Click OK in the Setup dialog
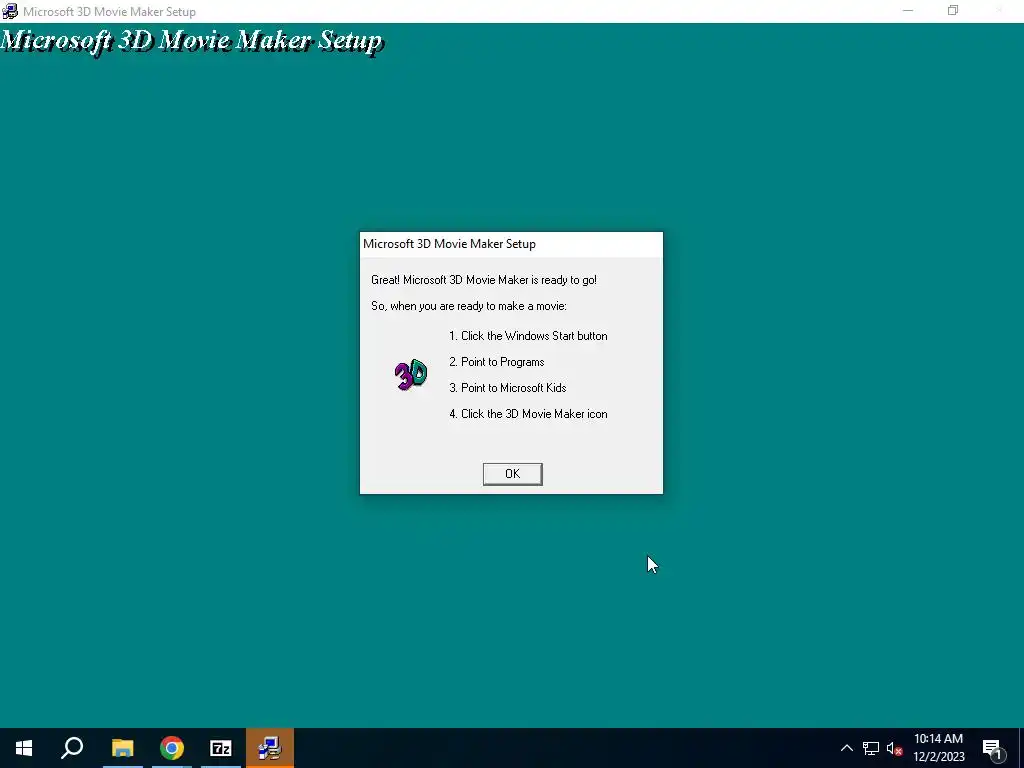1024x768 pixels. pos(512,474)
